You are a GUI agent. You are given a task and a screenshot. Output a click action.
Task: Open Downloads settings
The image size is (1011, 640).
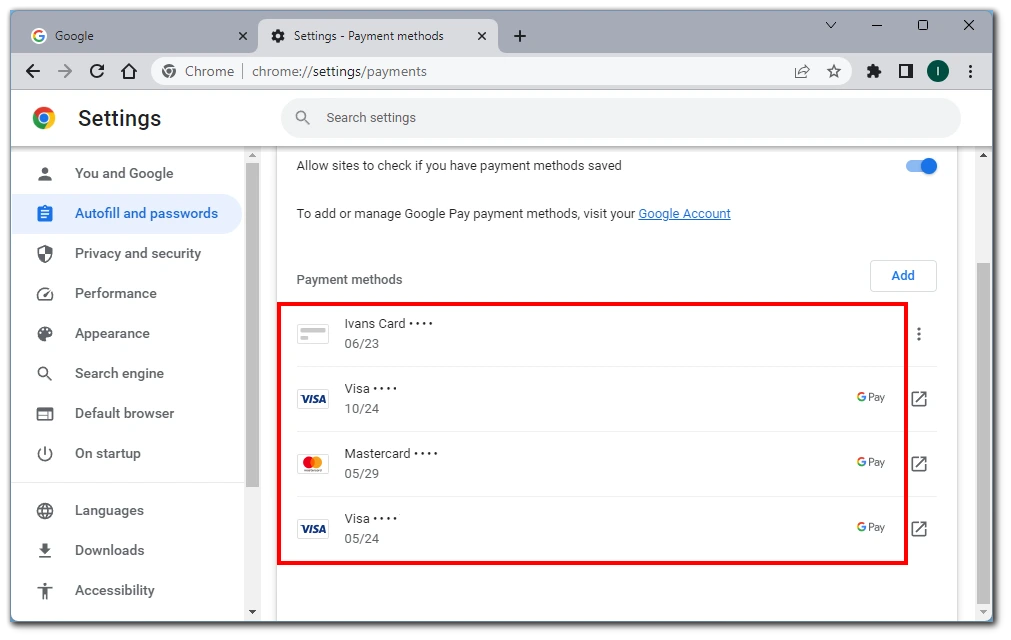click(x=126, y=550)
